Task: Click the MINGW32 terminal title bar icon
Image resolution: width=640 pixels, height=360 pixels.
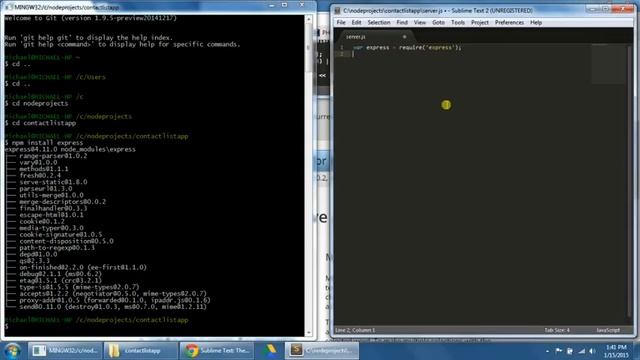Action: coord(8,7)
